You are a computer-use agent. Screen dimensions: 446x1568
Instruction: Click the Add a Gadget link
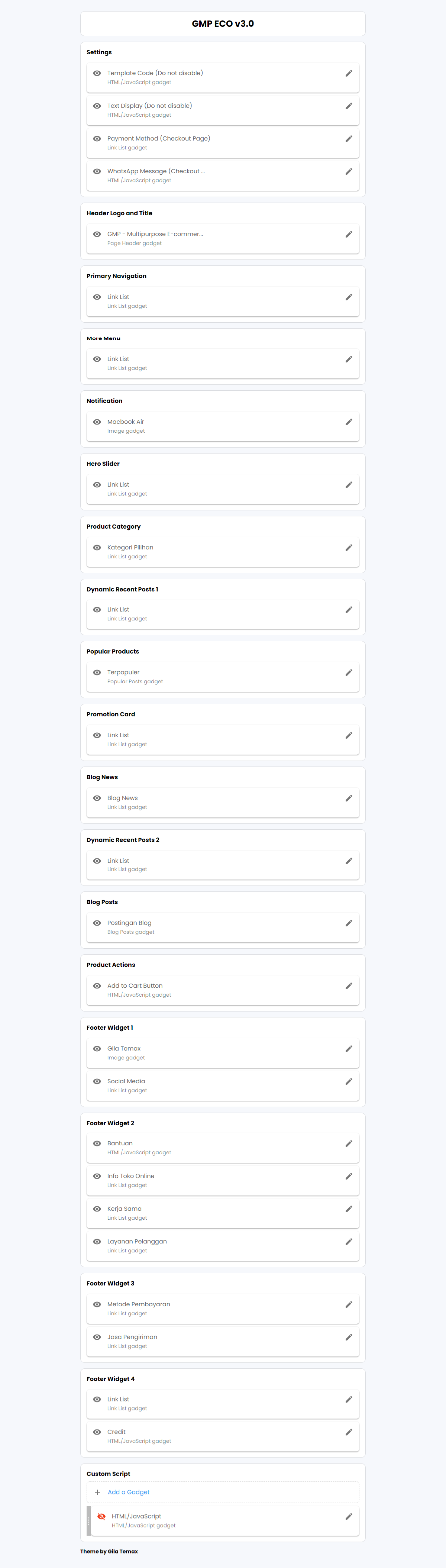128,1493
